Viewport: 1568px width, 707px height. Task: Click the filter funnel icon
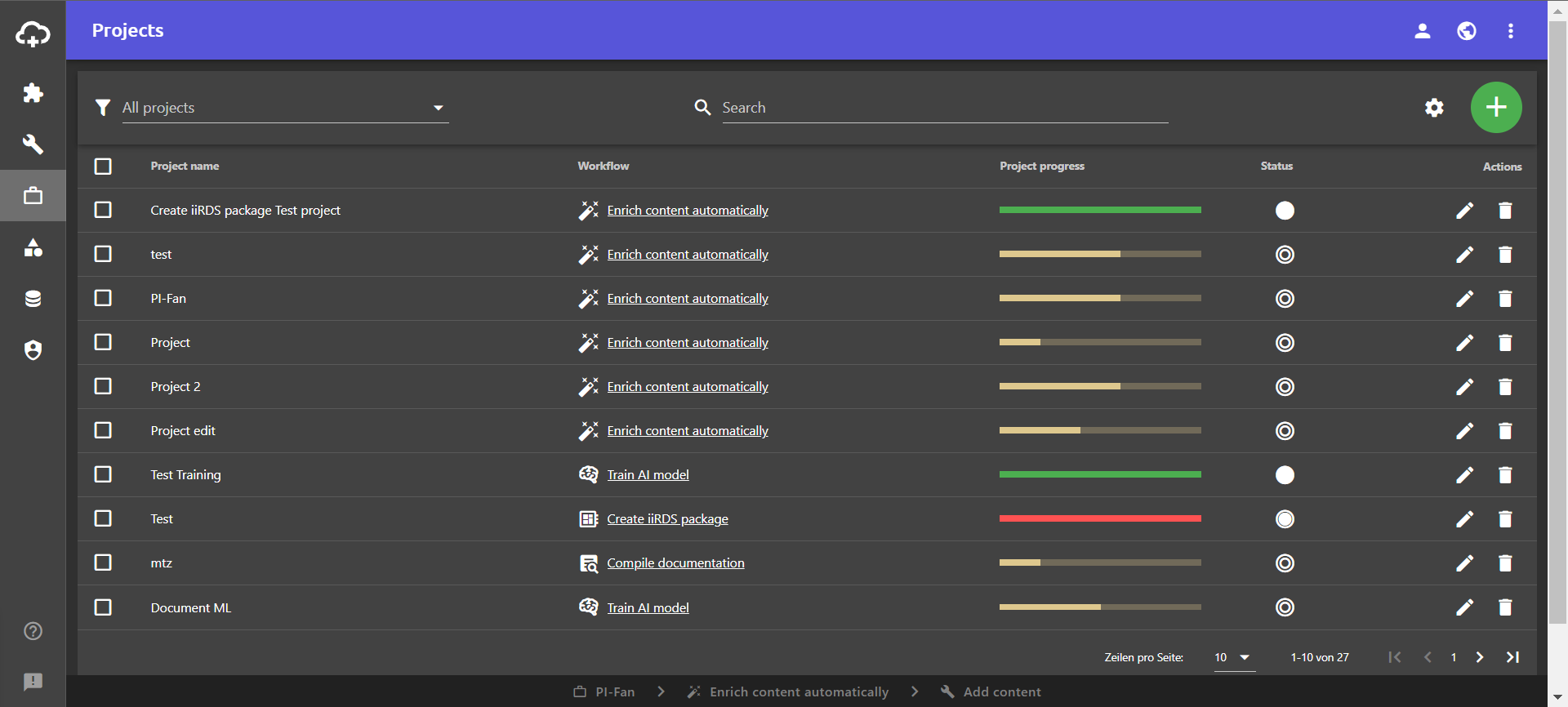click(103, 108)
